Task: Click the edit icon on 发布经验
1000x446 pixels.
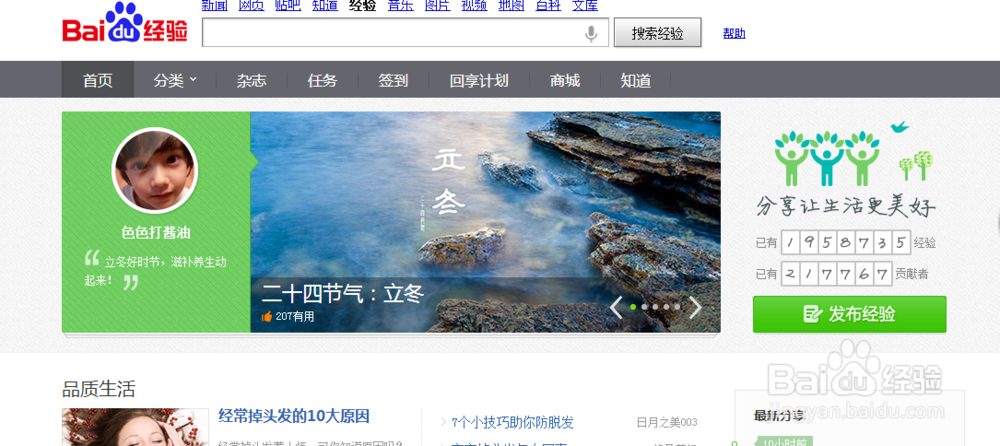Action: 812,314
